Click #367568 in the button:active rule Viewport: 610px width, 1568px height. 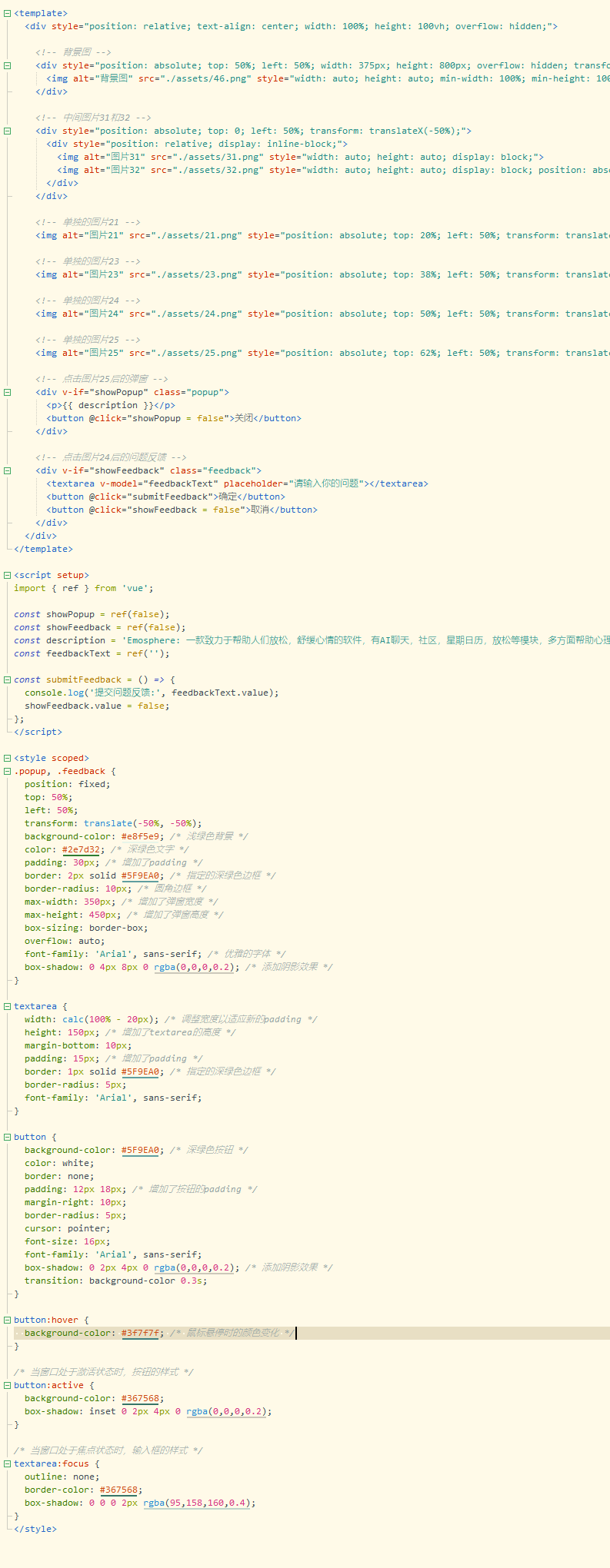pyautogui.click(x=140, y=1398)
